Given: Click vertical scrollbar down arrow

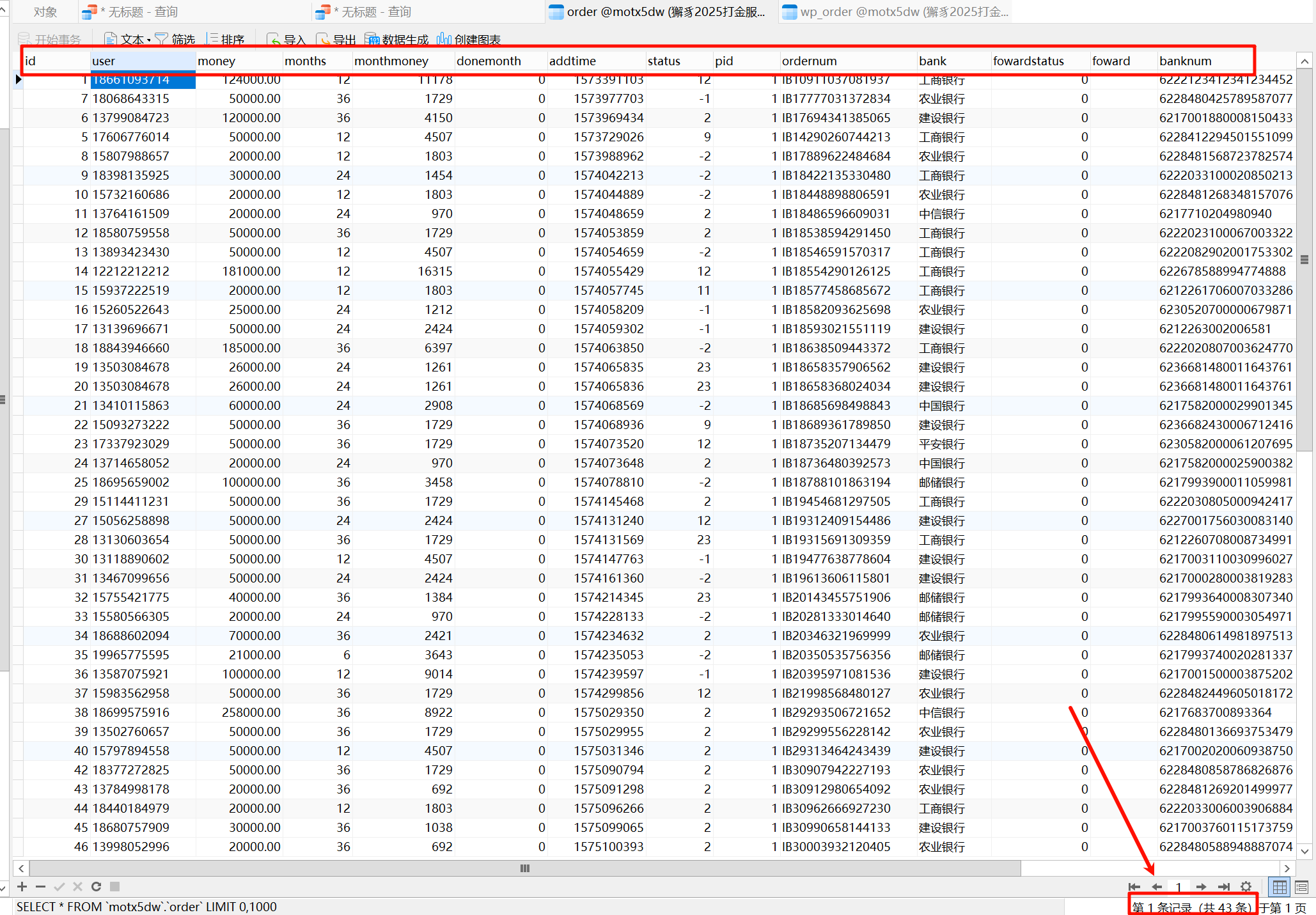Looking at the screenshot, I should [1305, 850].
